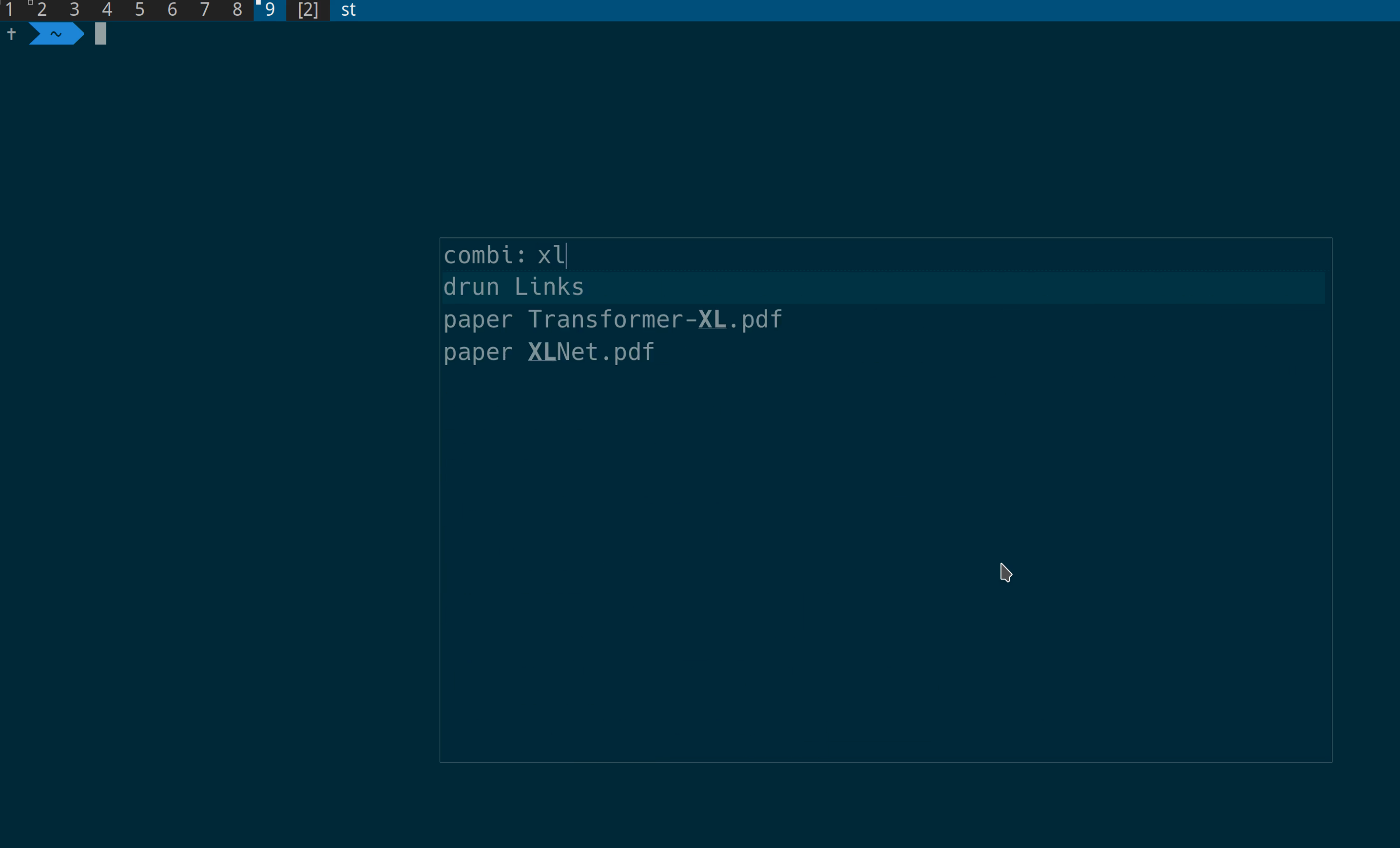
Task: Switch to workspace tag 1
Action: [9, 10]
